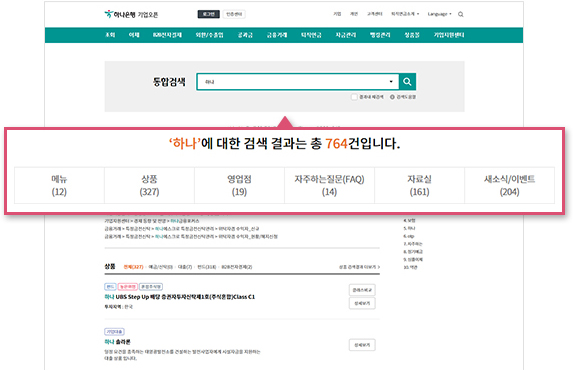Select the 영업점 (19) result tab

[x=239, y=185]
